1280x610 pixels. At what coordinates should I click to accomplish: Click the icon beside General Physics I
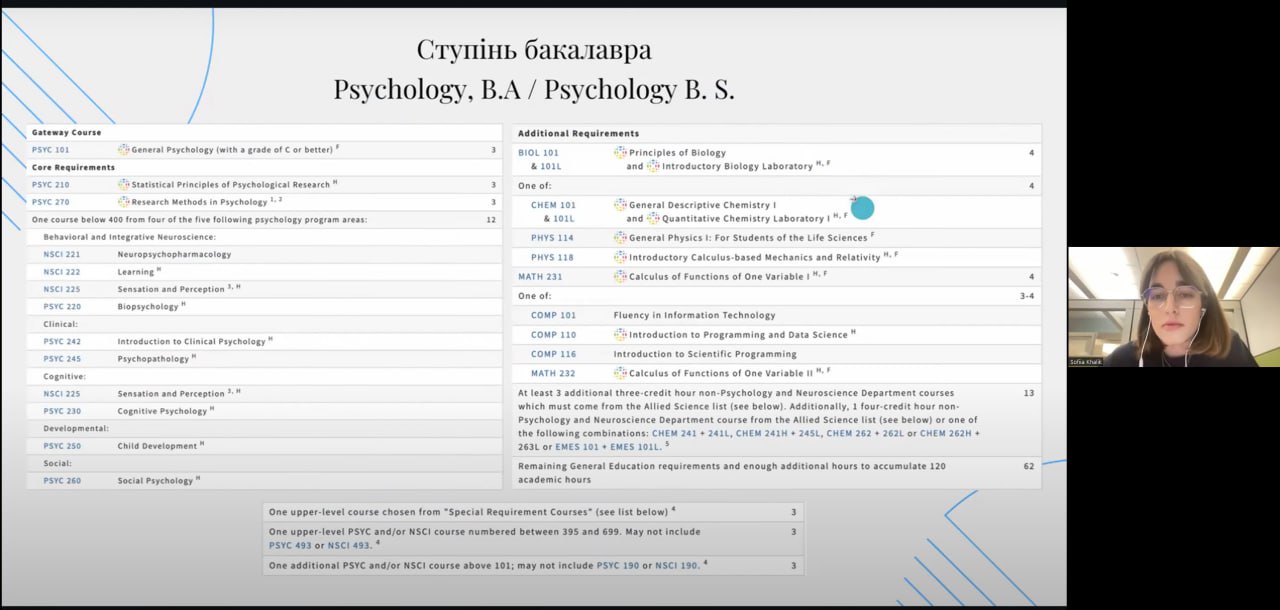tap(620, 238)
